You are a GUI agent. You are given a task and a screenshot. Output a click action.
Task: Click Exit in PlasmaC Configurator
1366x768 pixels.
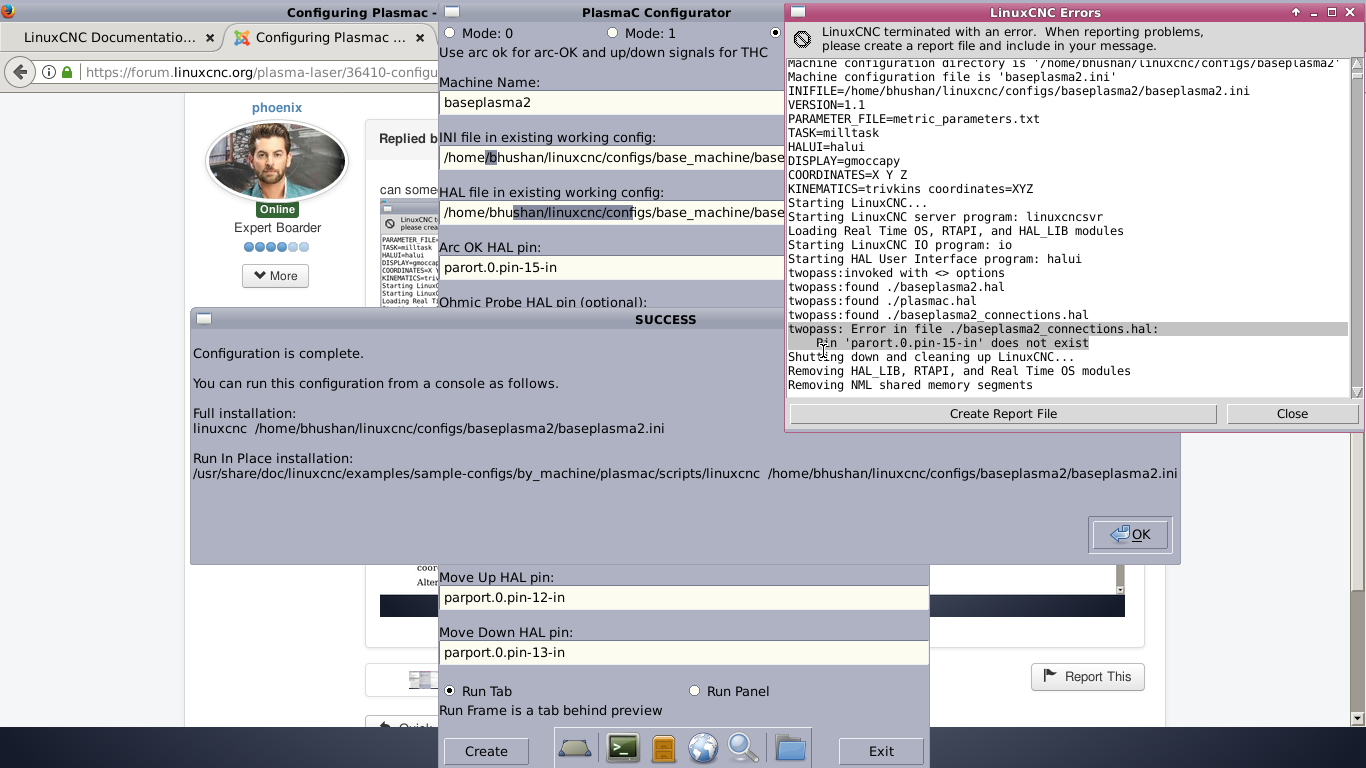pyautogui.click(x=881, y=751)
